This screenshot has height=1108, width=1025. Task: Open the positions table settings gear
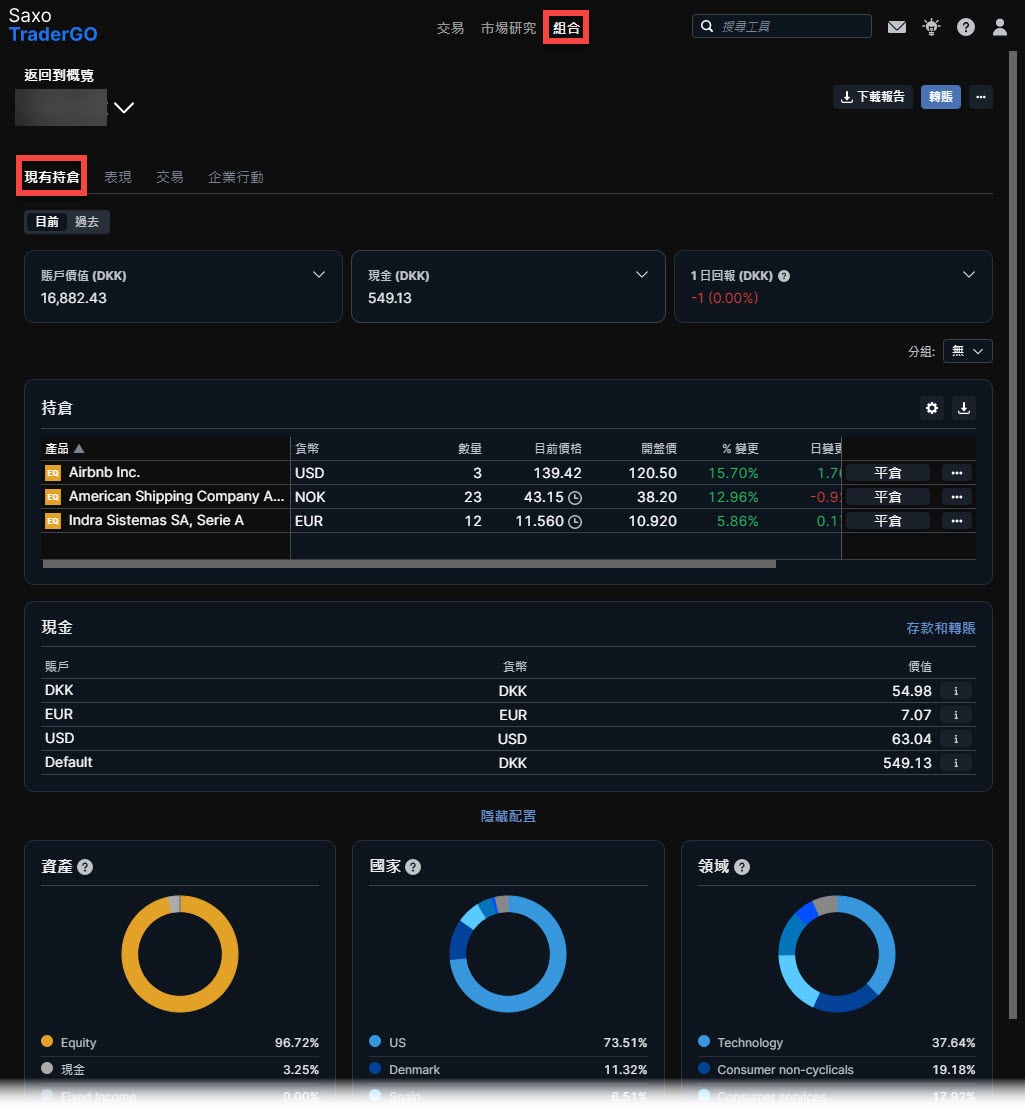(x=932, y=408)
